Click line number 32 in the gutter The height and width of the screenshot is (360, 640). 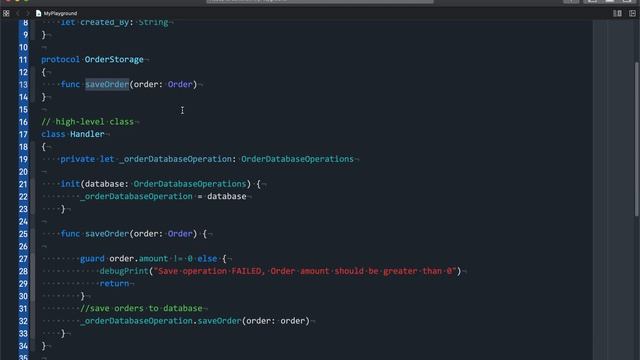(x=23, y=321)
